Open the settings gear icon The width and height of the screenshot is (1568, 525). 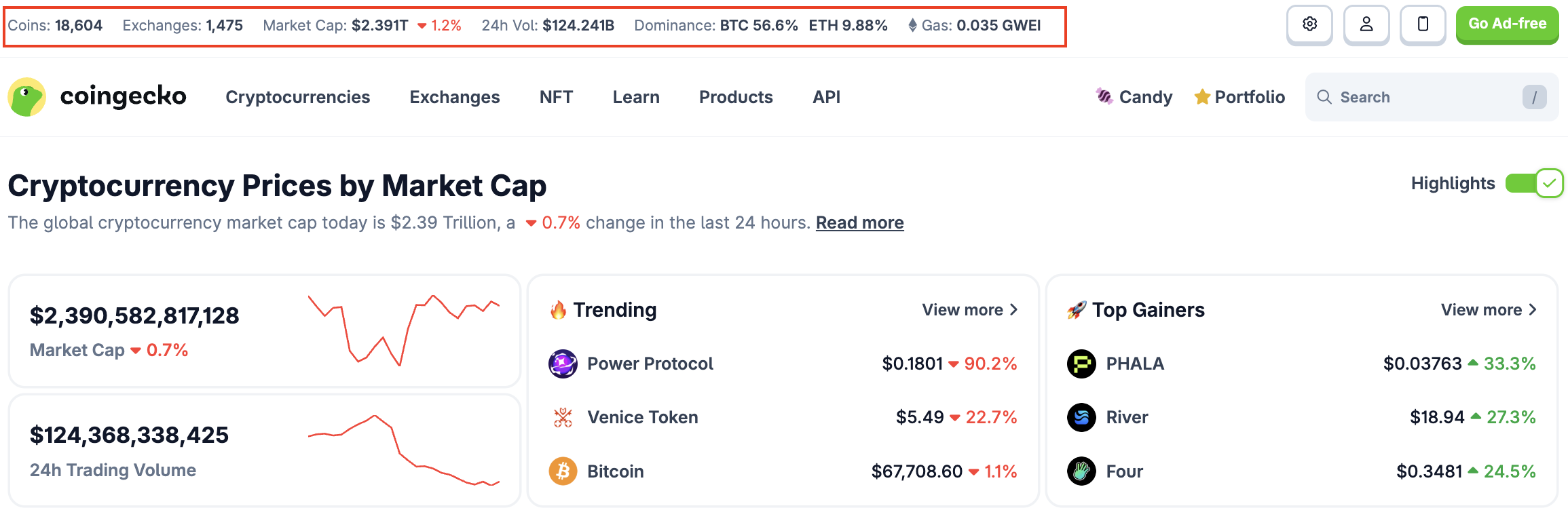1309,24
